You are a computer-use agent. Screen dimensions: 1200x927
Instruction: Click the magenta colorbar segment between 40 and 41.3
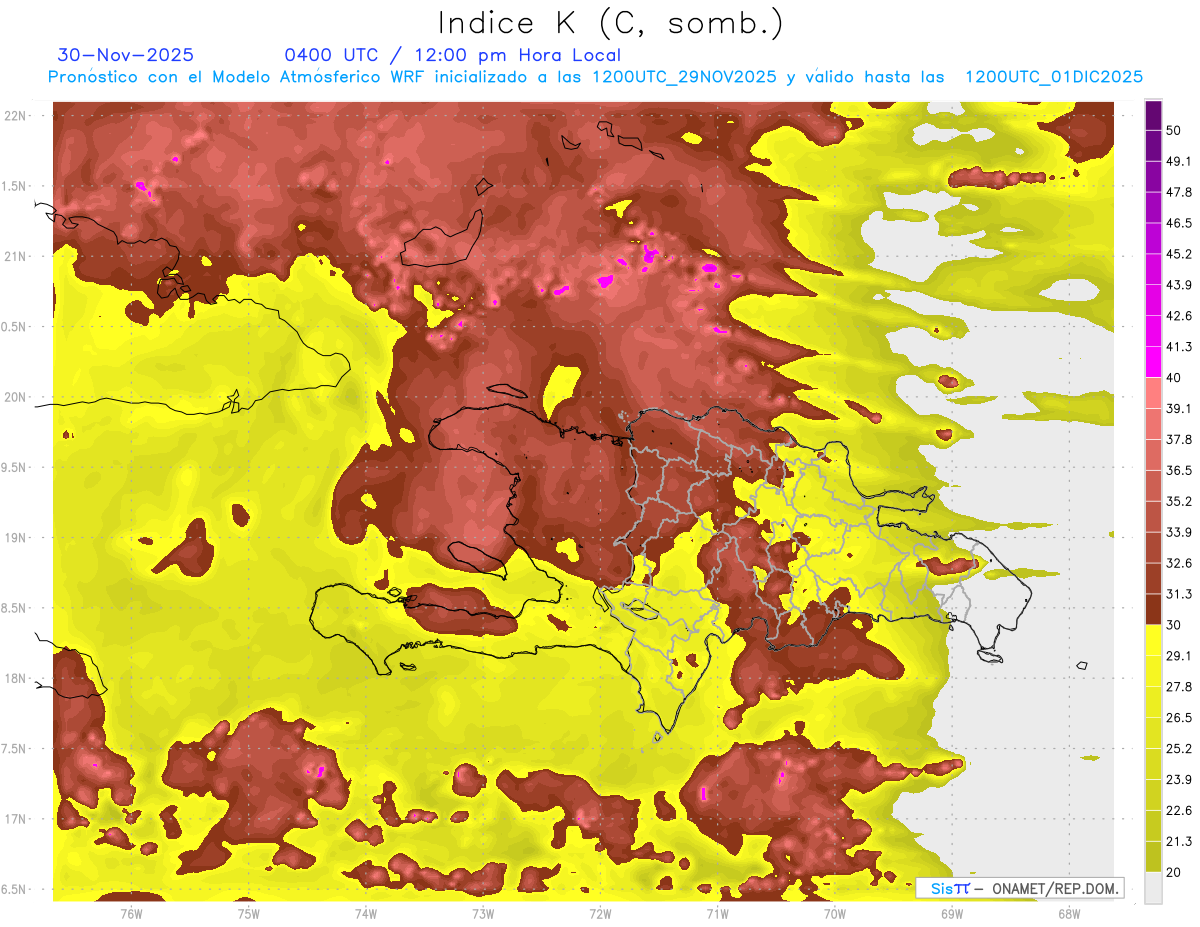click(x=1153, y=362)
